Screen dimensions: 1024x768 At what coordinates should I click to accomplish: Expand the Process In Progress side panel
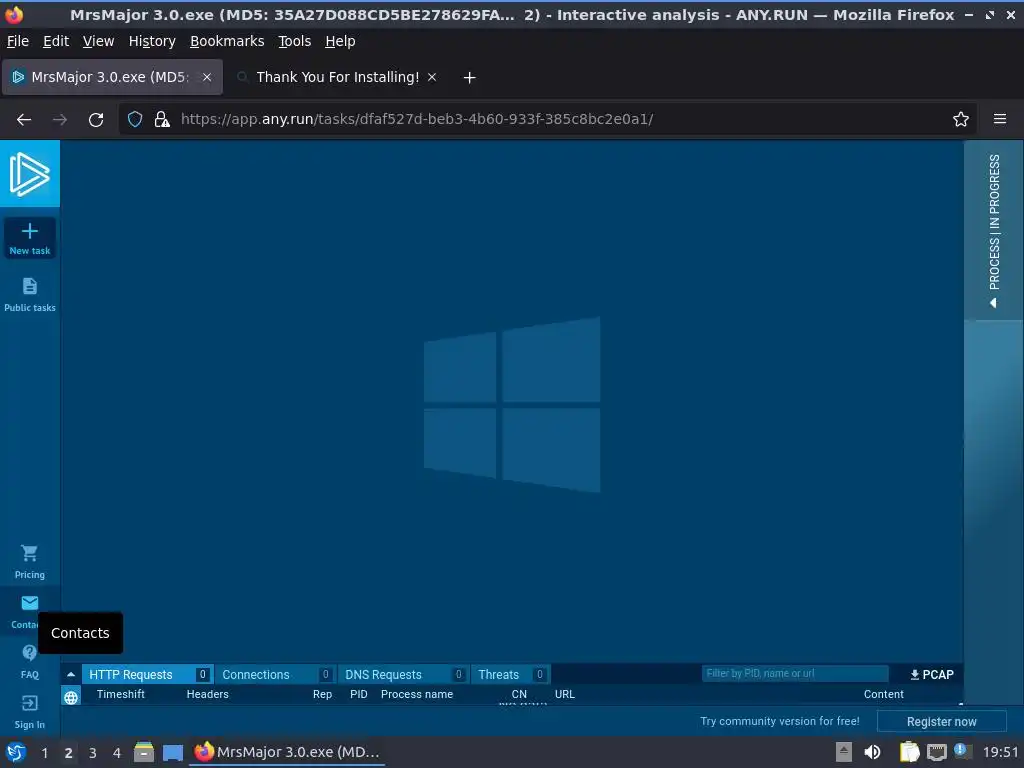click(x=993, y=231)
